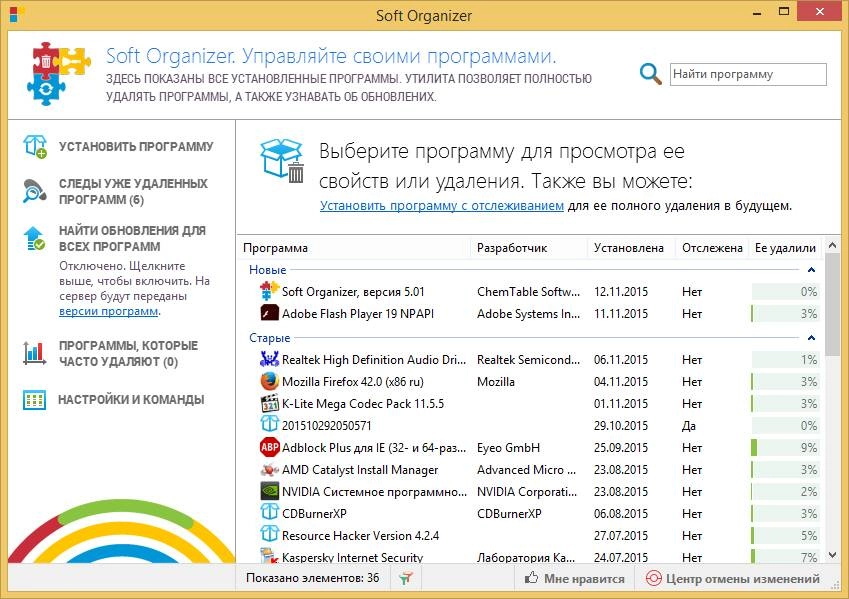Click developer Eyeo GmbH cell

tap(508, 448)
